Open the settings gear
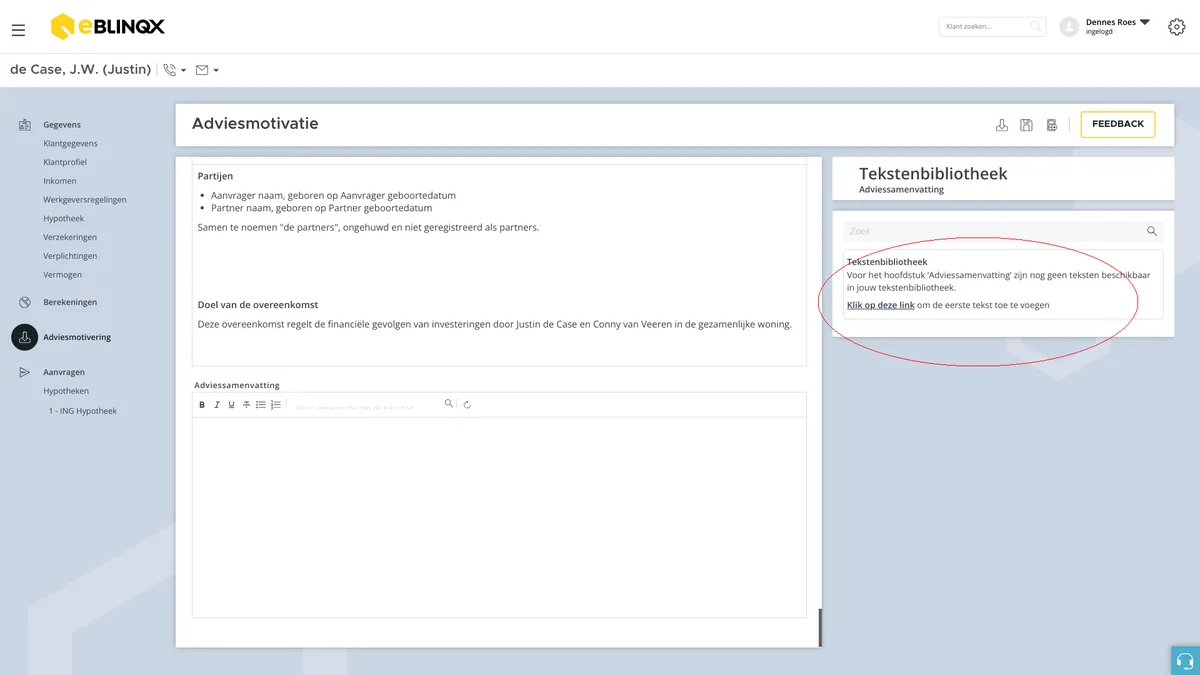This screenshot has width=1200, height=675. (x=1177, y=27)
